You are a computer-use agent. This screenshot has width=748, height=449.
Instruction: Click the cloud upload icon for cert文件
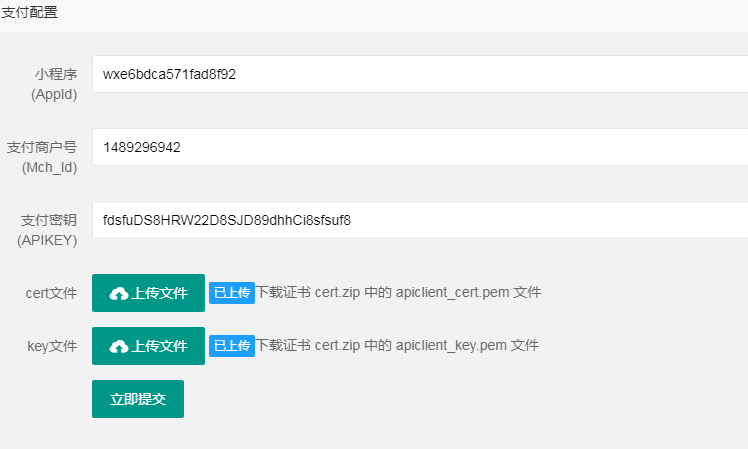(119, 293)
